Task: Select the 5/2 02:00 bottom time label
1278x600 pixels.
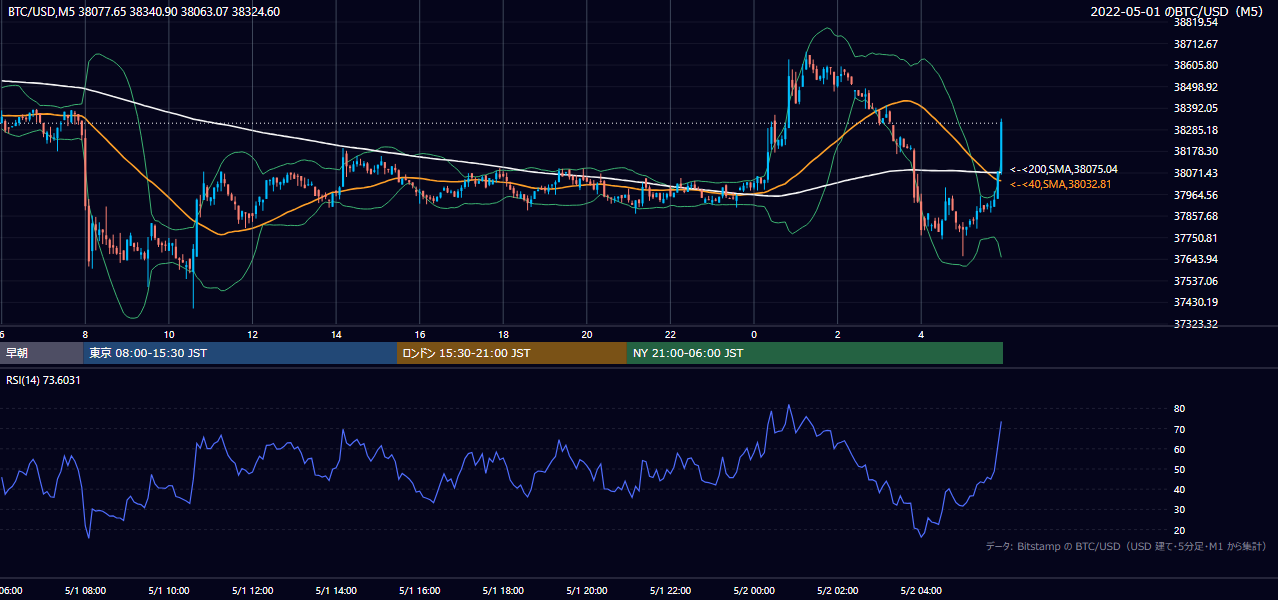Action: (839, 590)
